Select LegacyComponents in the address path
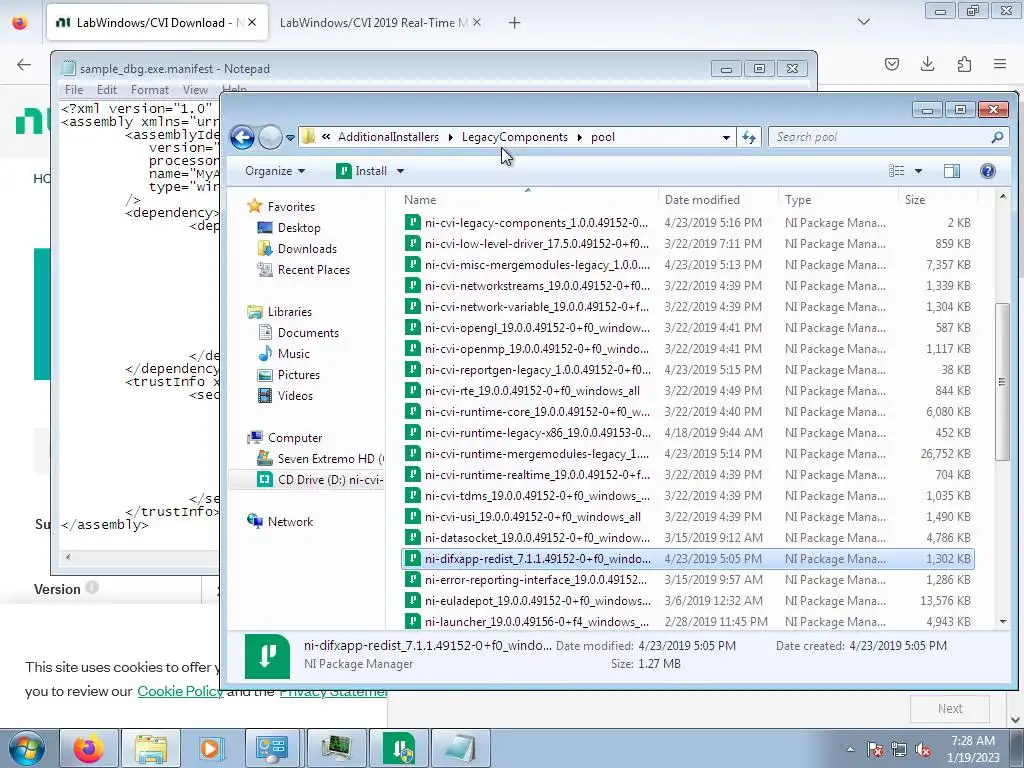The width and height of the screenshot is (1024, 768). pos(515,137)
